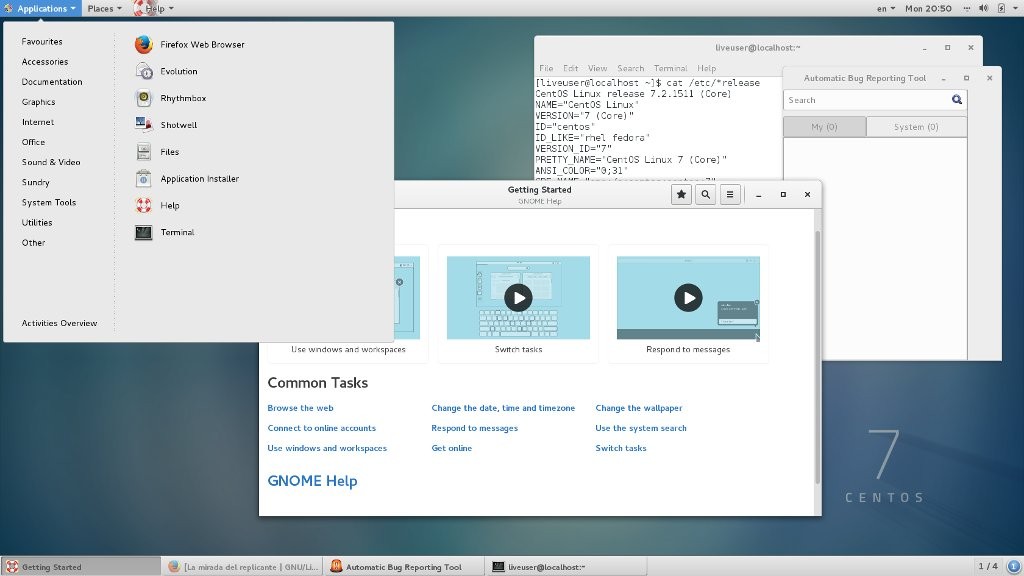
Task: Launch Firefox Web Browser from Favourites
Action: tap(189, 44)
